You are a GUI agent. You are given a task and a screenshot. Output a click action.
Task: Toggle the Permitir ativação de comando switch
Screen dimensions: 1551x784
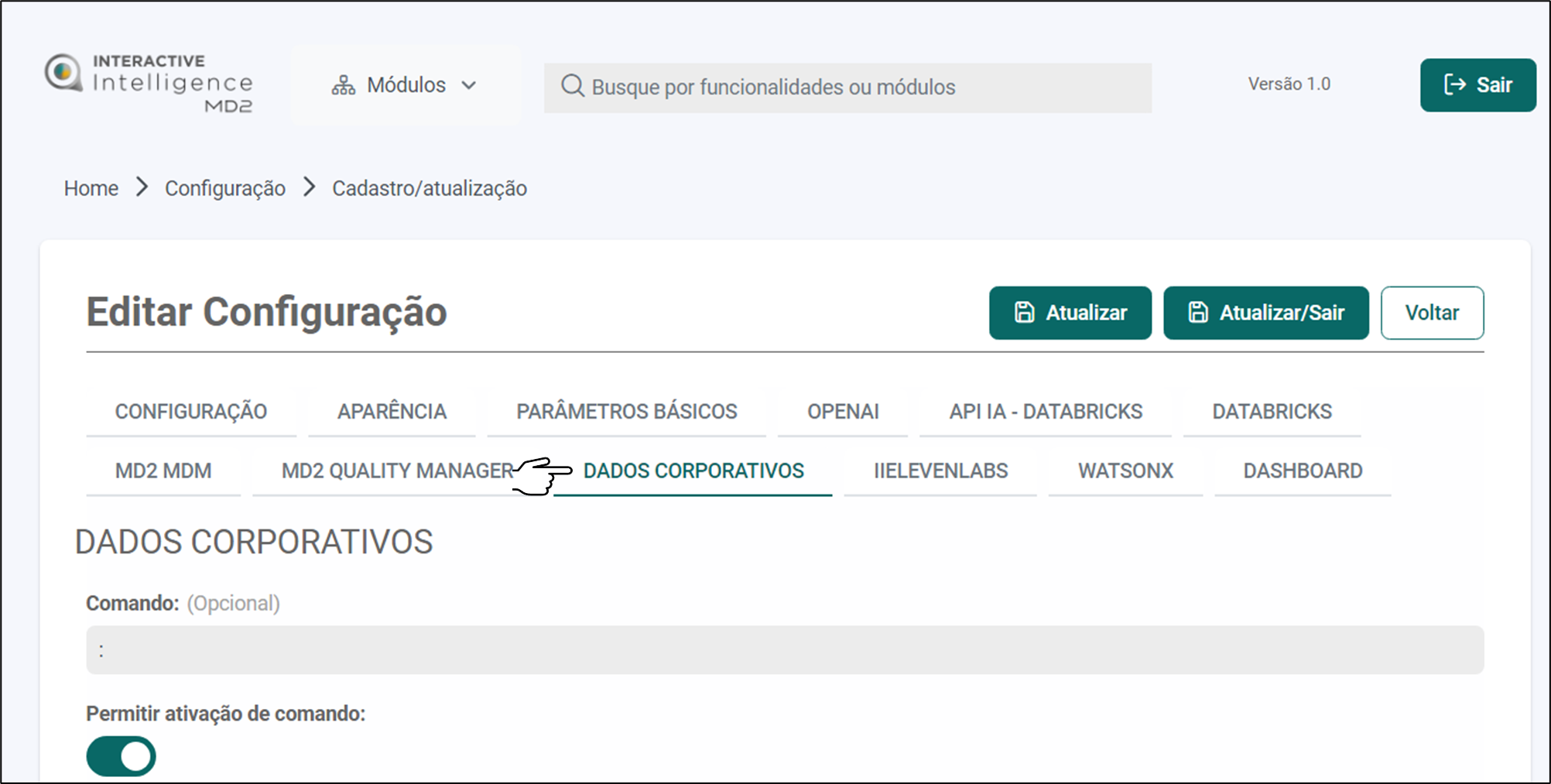coord(122,756)
